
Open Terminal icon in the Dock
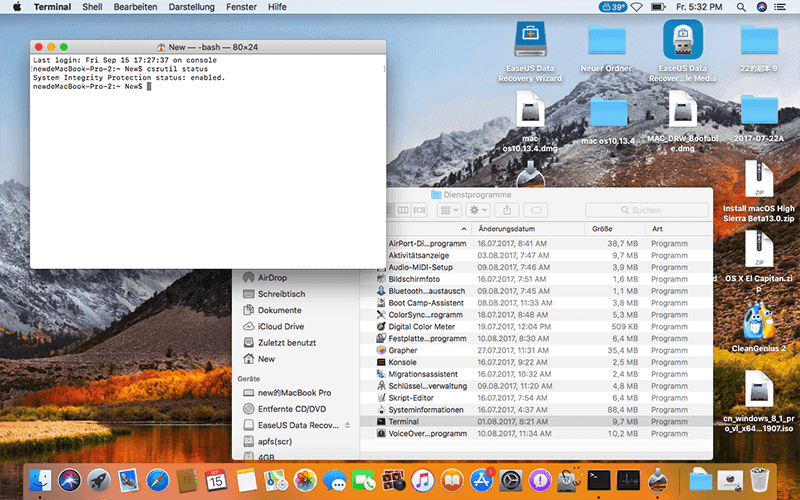[x=598, y=480]
